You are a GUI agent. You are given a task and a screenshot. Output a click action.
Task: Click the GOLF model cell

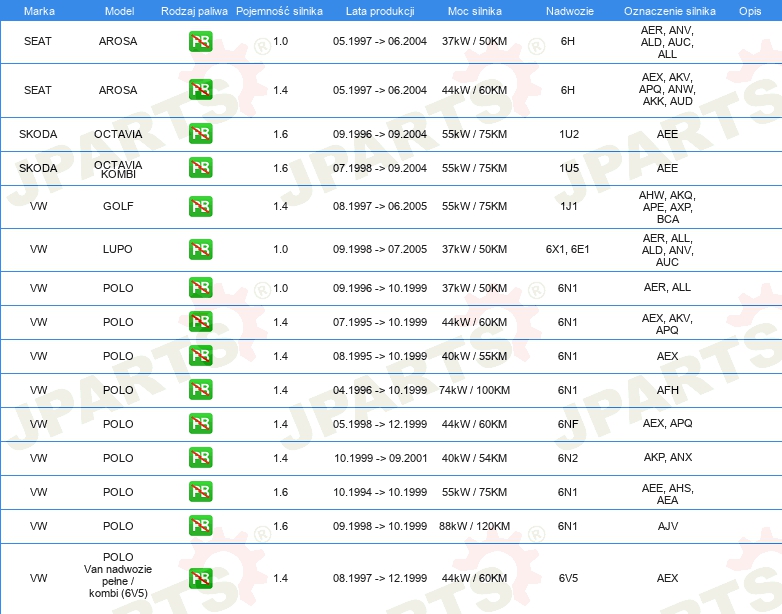click(118, 206)
